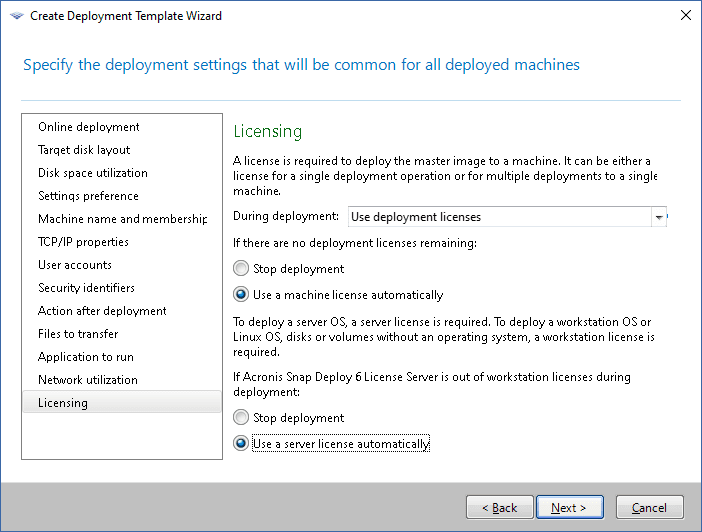Image resolution: width=702 pixels, height=532 pixels.
Task: Open TCP/IP properties section
Action: (83, 242)
